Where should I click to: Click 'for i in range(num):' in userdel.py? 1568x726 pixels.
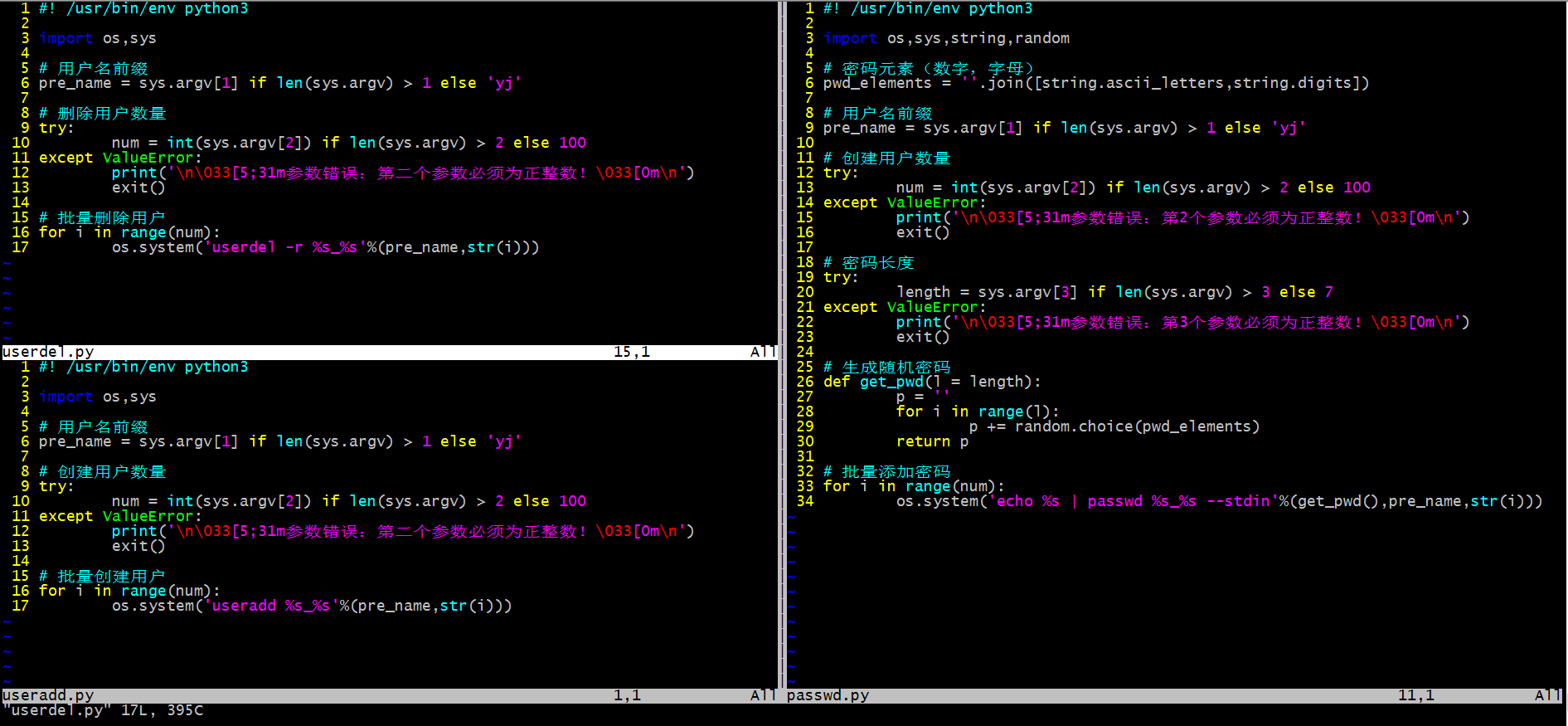point(129,232)
